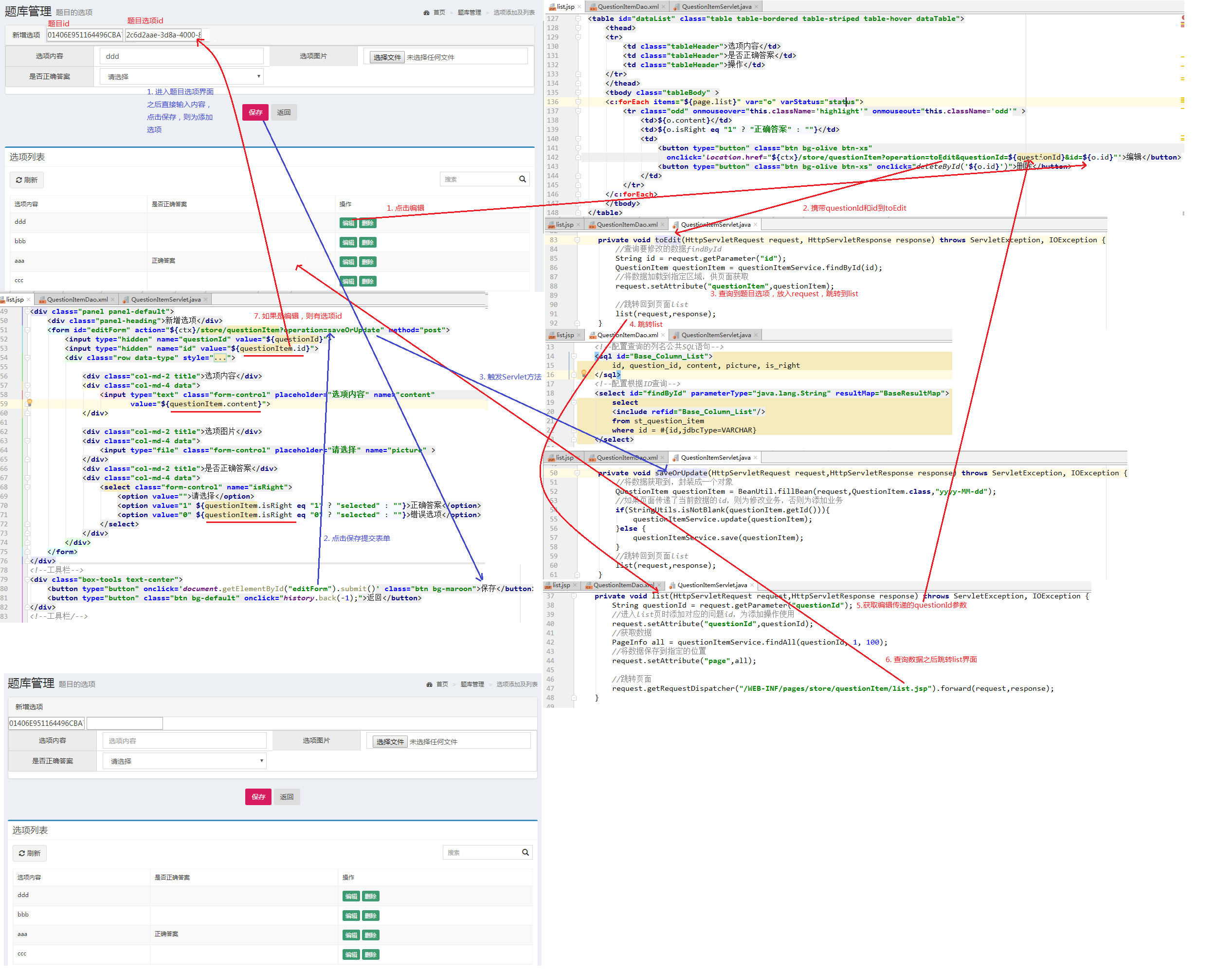This screenshot has width=1232, height=971.
Task: Close QuestionItemServlet.java tab above the toEdit method
Action: point(755,225)
